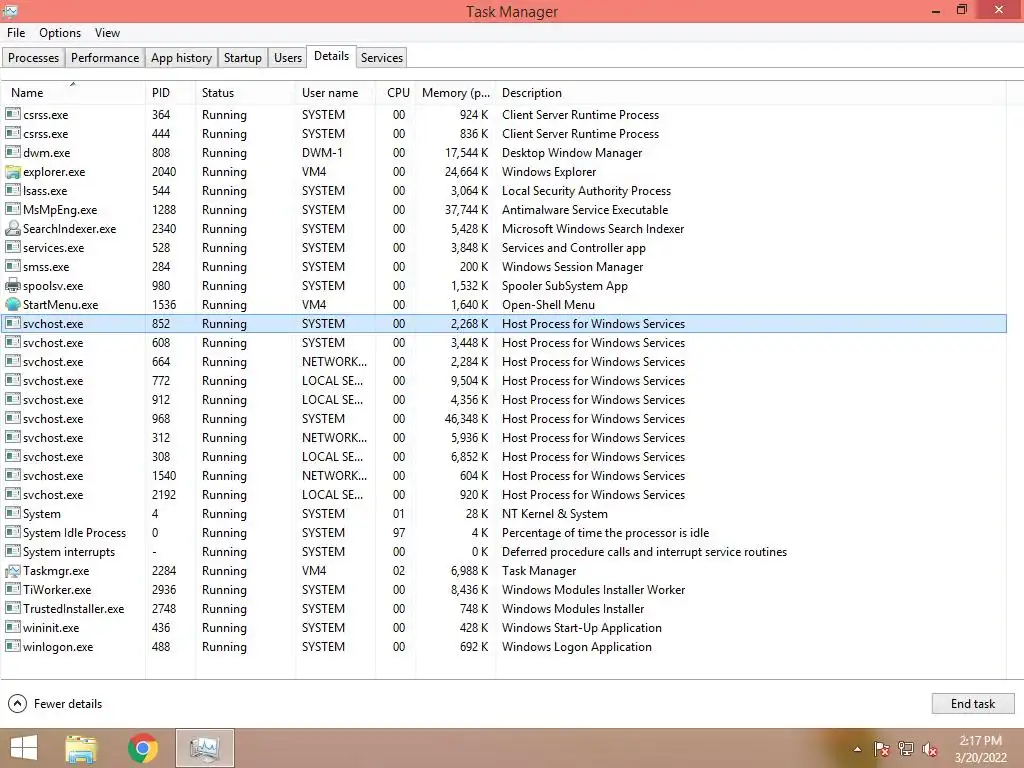Image resolution: width=1024 pixels, height=768 pixels.
Task: Sort by the Status column header
Action: (x=246, y=93)
